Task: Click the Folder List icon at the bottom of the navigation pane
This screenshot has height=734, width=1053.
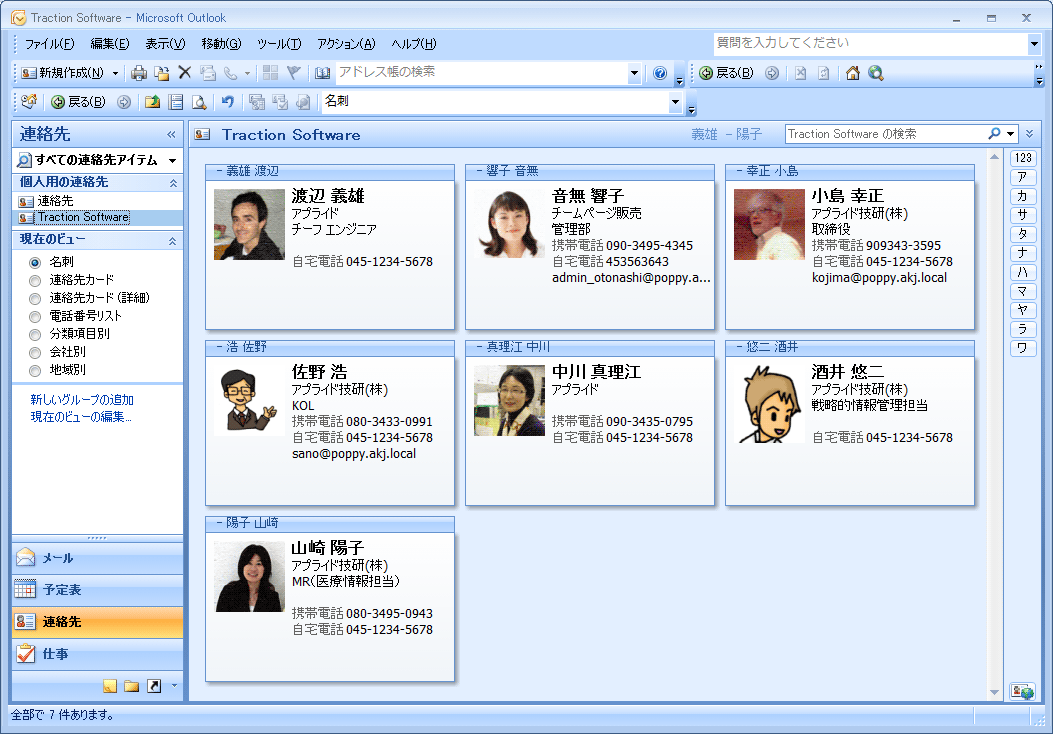Action: click(132, 686)
